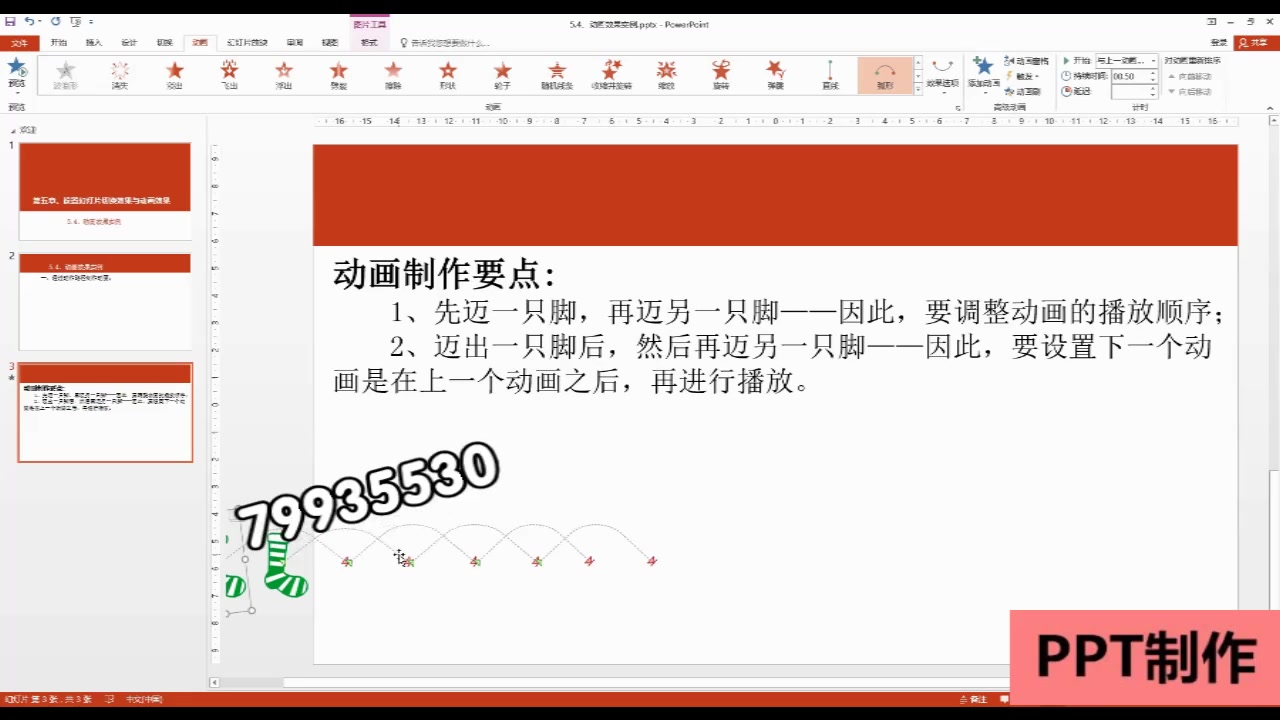This screenshot has width=1280, height=720.
Task: Select the 直线 (Lines) motion path
Action: pos(830,75)
